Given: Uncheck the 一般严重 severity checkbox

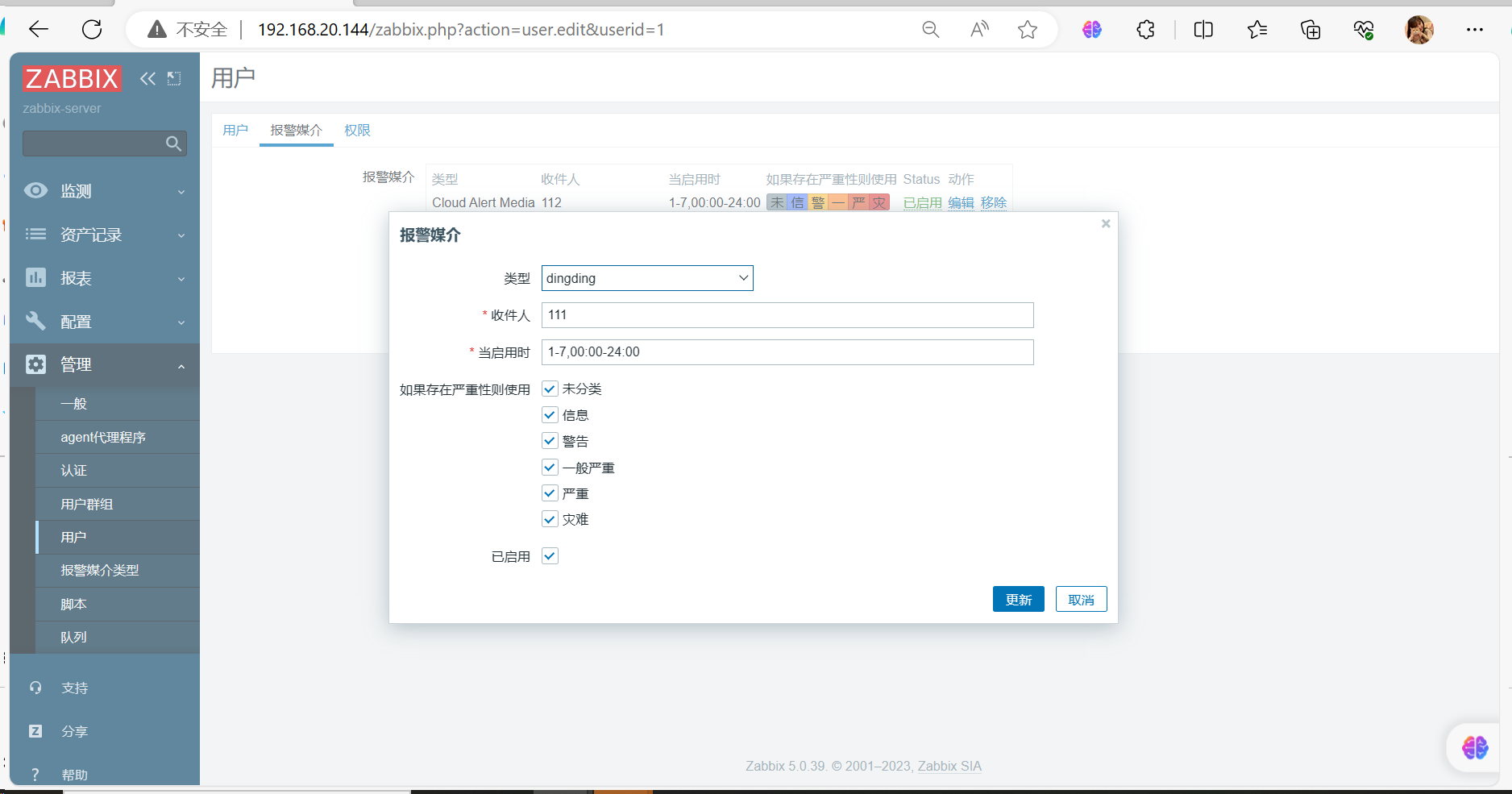Looking at the screenshot, I should coord(550,468).
